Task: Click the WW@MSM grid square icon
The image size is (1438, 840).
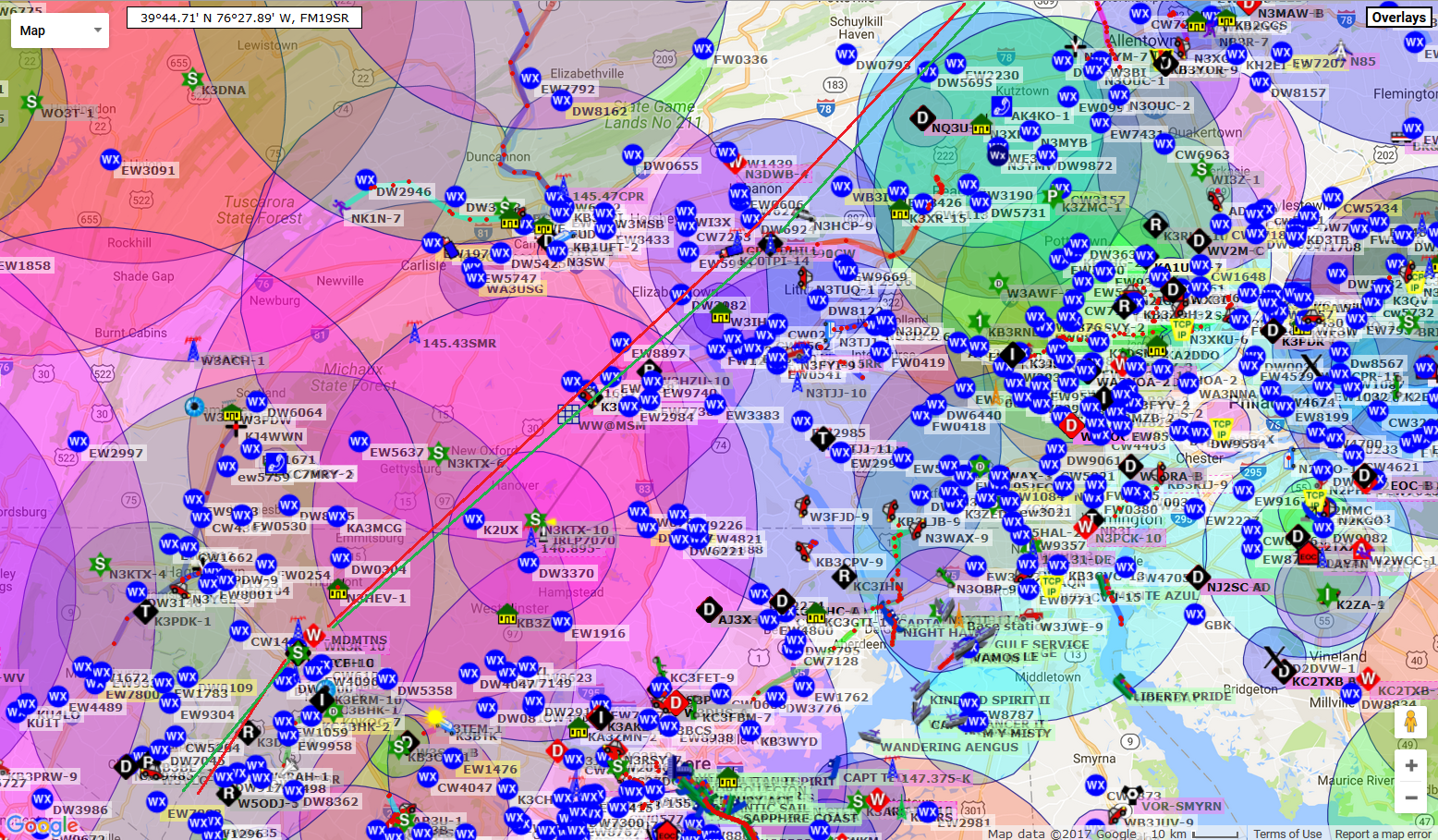Action: [568, 412]
